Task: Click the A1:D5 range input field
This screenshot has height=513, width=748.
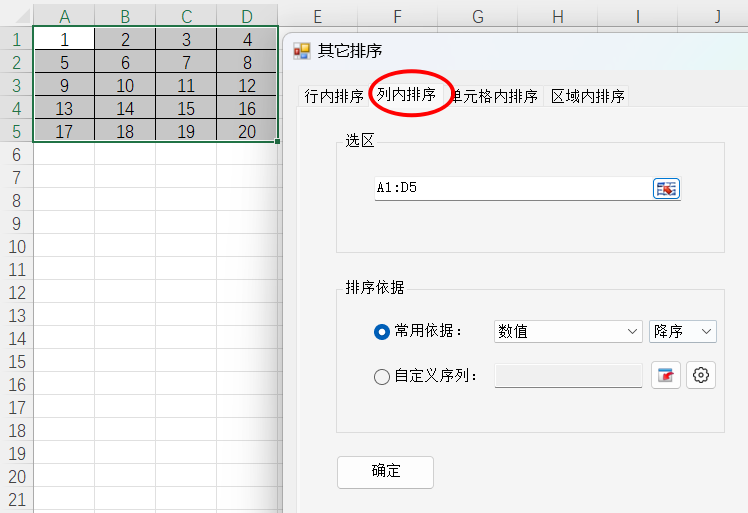Action: (x=513, y=188)
